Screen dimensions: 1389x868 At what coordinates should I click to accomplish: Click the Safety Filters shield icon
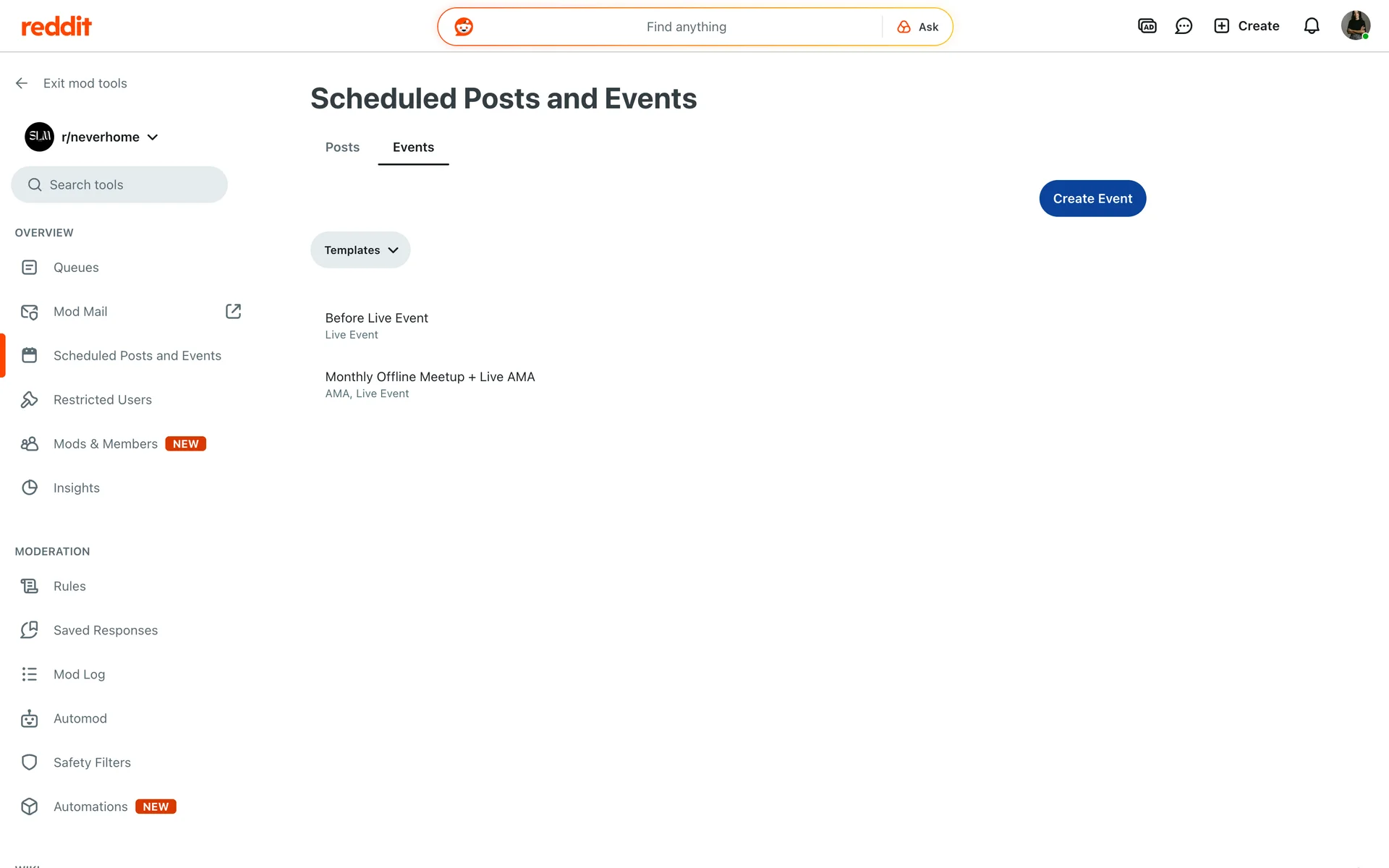pyautogui.click(x=30, y=762)
